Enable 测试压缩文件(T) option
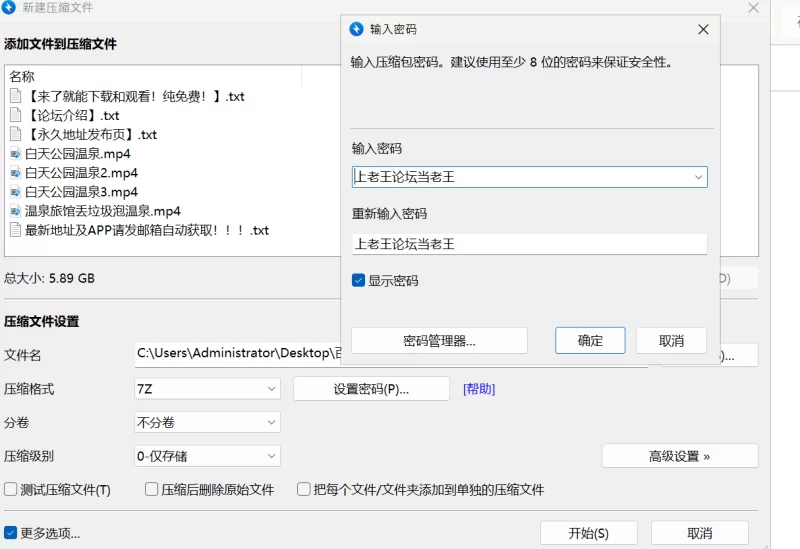 click(x=11, y=490)
